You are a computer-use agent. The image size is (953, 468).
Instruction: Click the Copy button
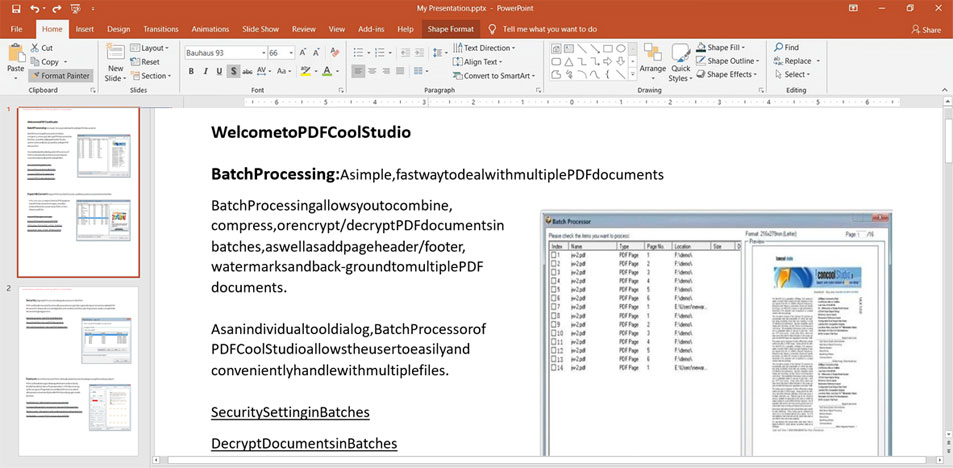45,61
